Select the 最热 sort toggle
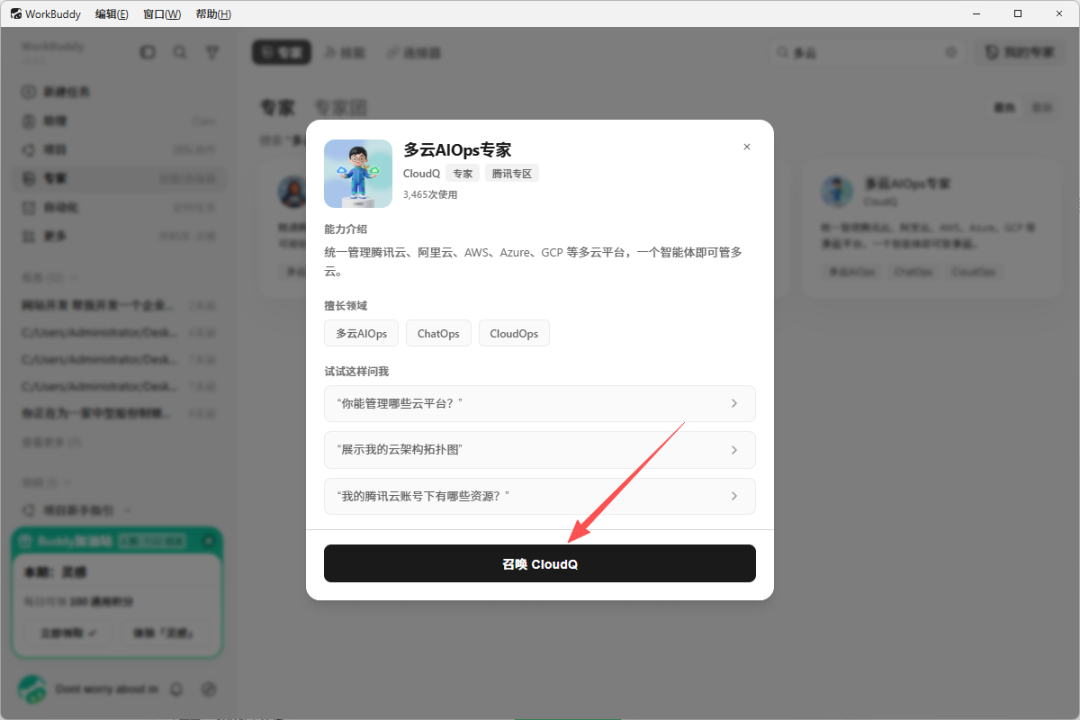Viewport: 1080px width, 720px height. [x=1004, y=107]
